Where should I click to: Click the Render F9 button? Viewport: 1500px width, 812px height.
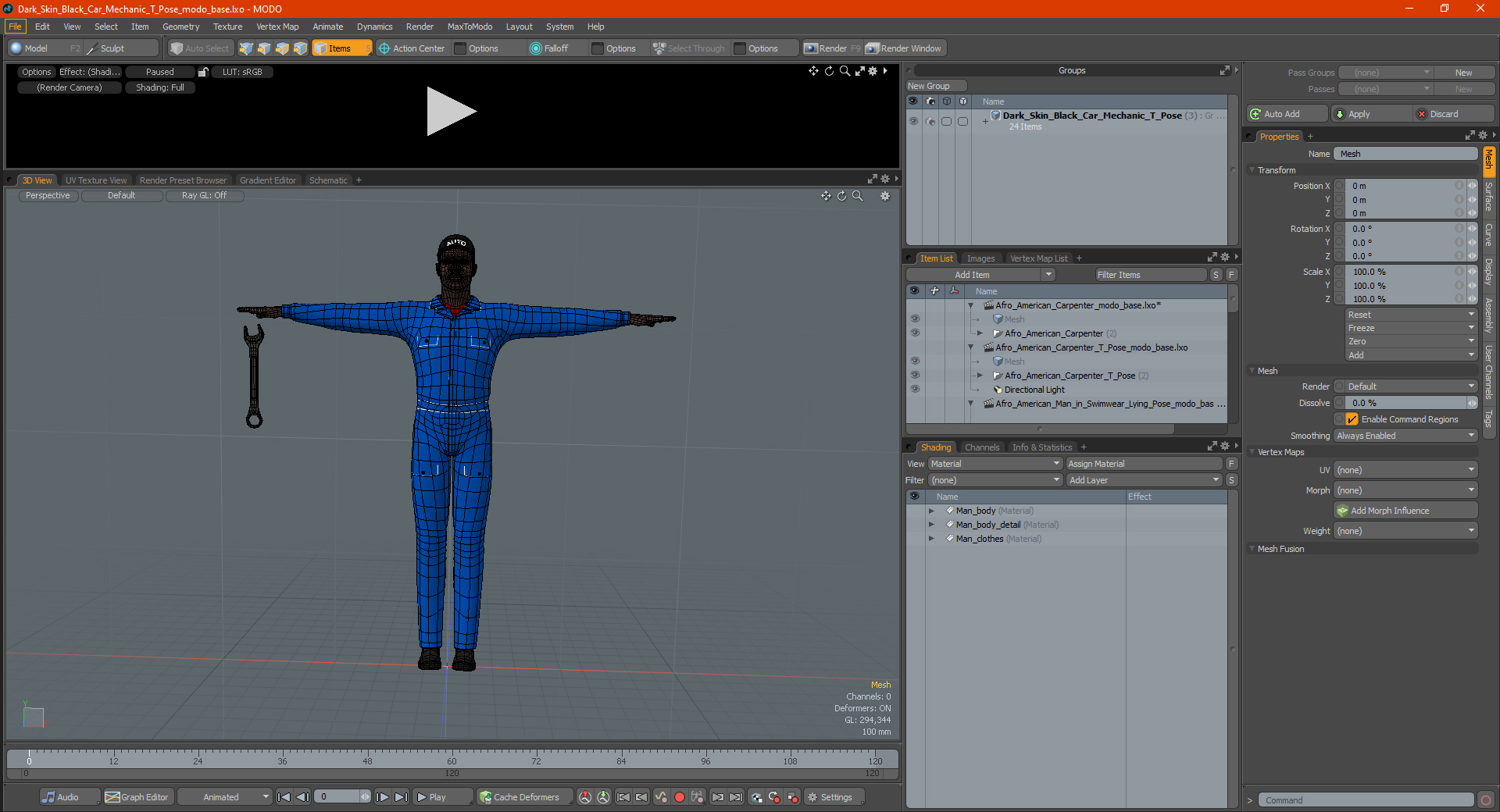click(832, 48)
